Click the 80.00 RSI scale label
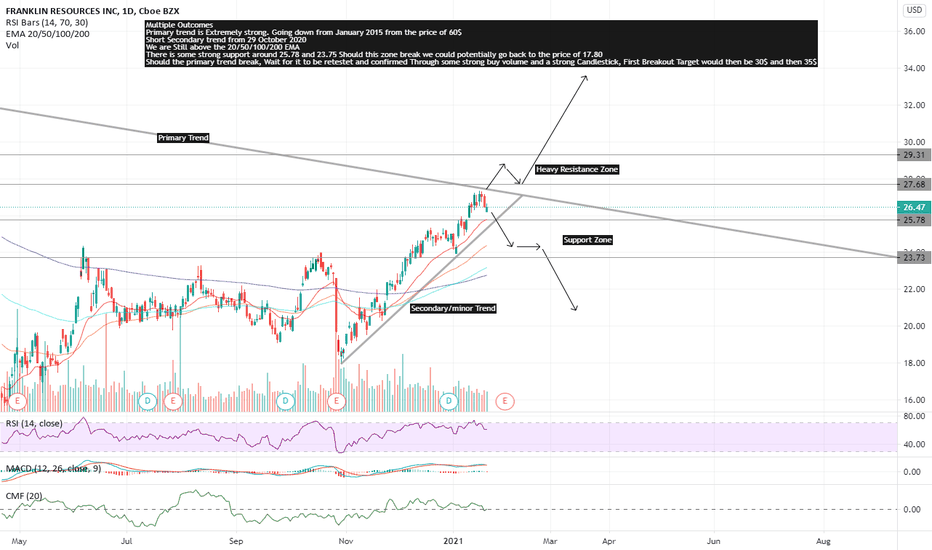 pos(914,416)
